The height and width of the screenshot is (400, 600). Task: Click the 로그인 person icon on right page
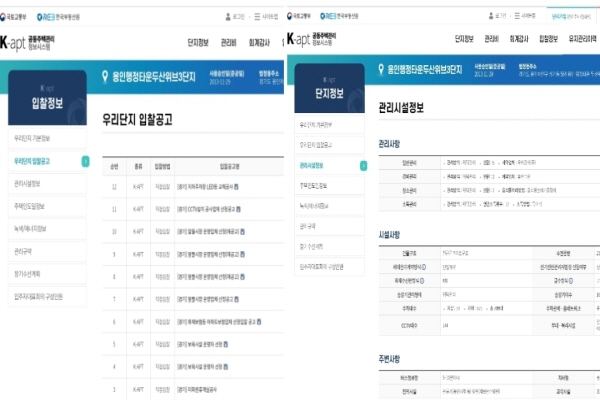click(x=491, y=16)
